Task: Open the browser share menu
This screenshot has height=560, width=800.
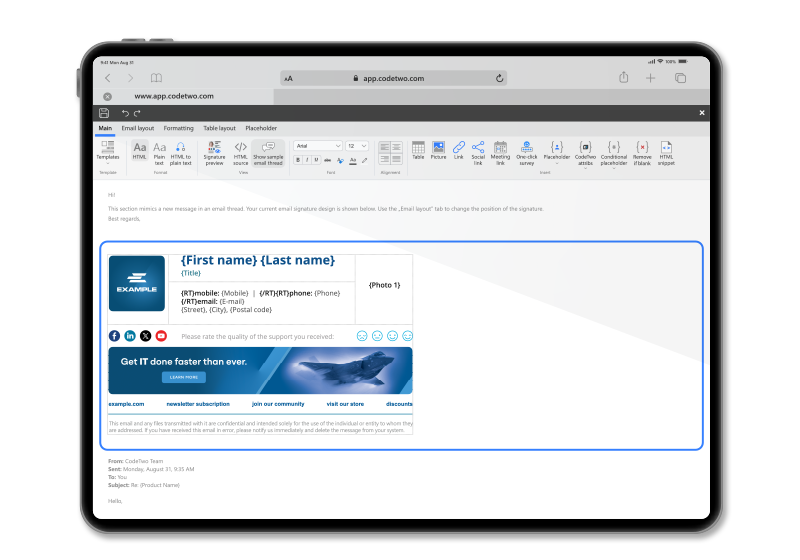Action: [x=623, y=78]
